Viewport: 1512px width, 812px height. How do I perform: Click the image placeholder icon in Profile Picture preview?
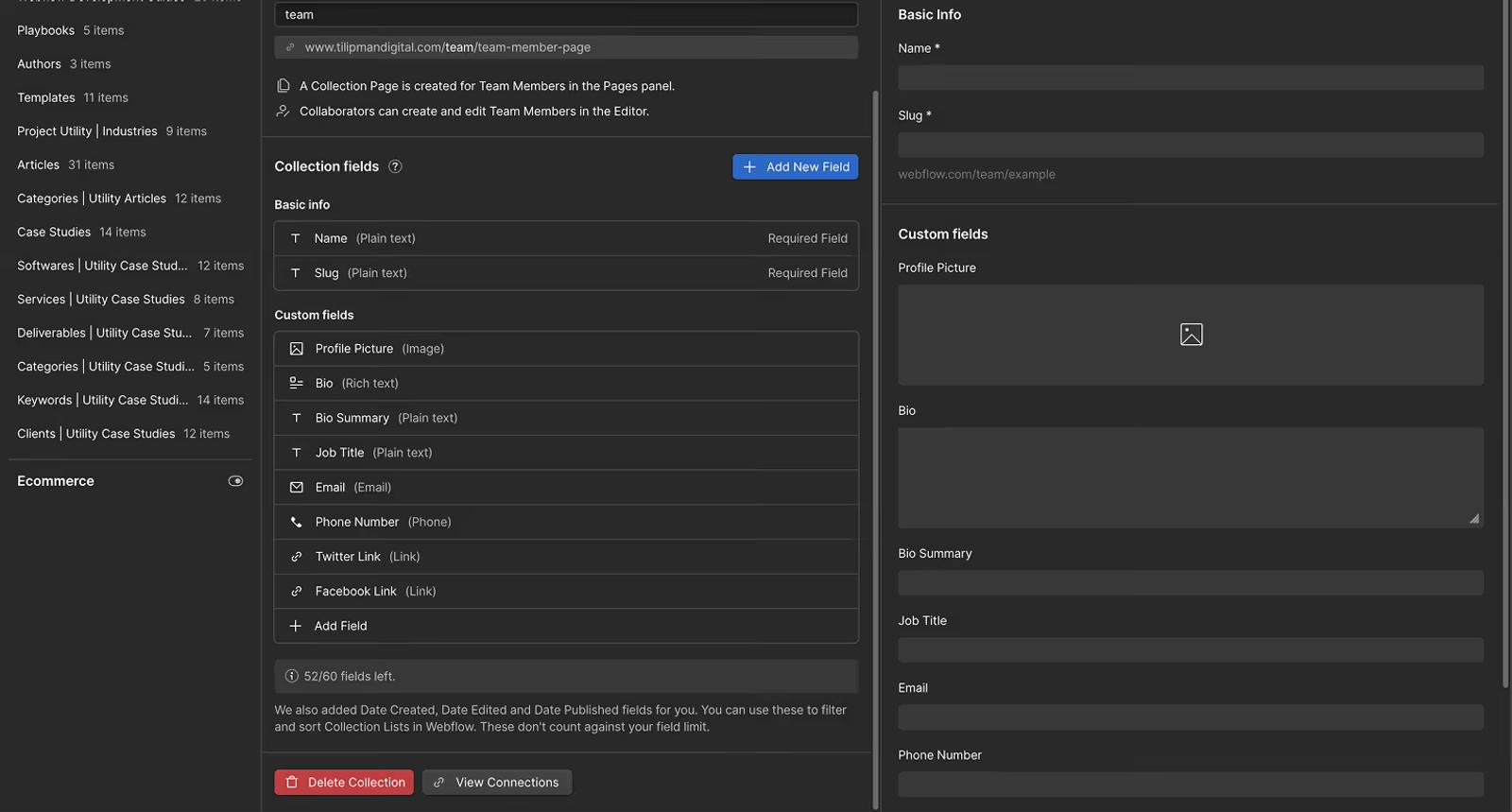pyautogui.click(x=1192, y=335)
